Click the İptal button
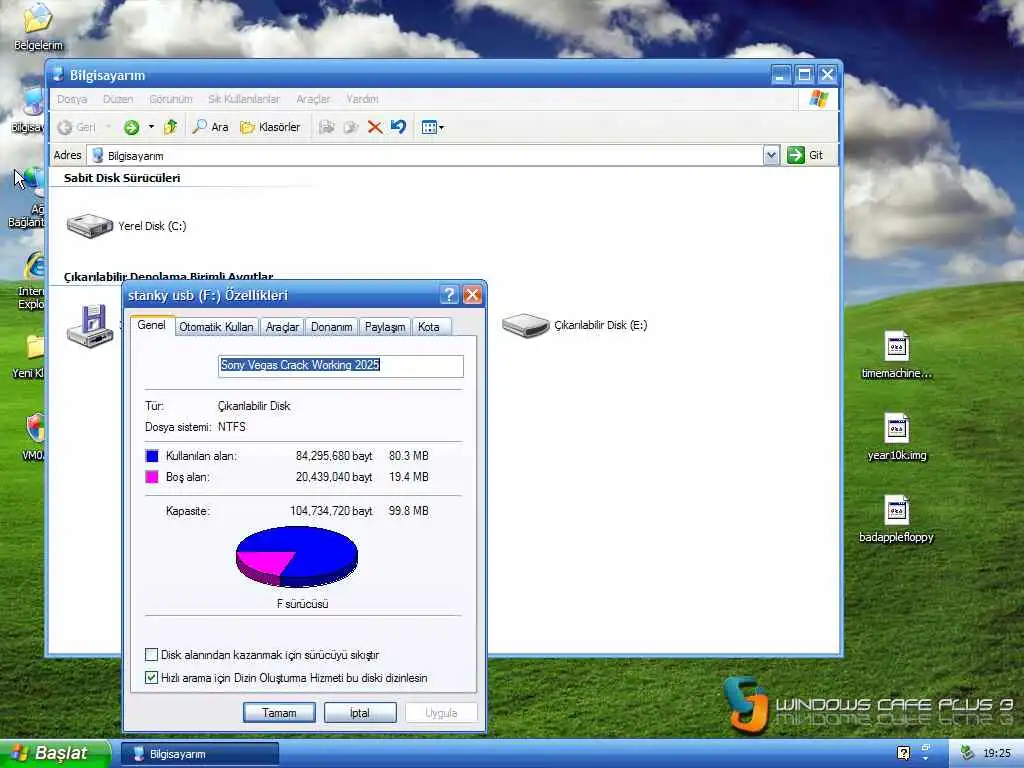 (x=360, y=712)
